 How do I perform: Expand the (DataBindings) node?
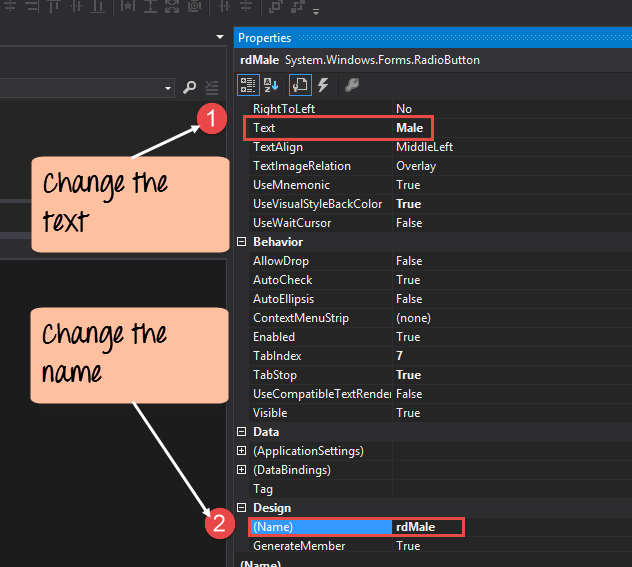(x=241, y=470)
